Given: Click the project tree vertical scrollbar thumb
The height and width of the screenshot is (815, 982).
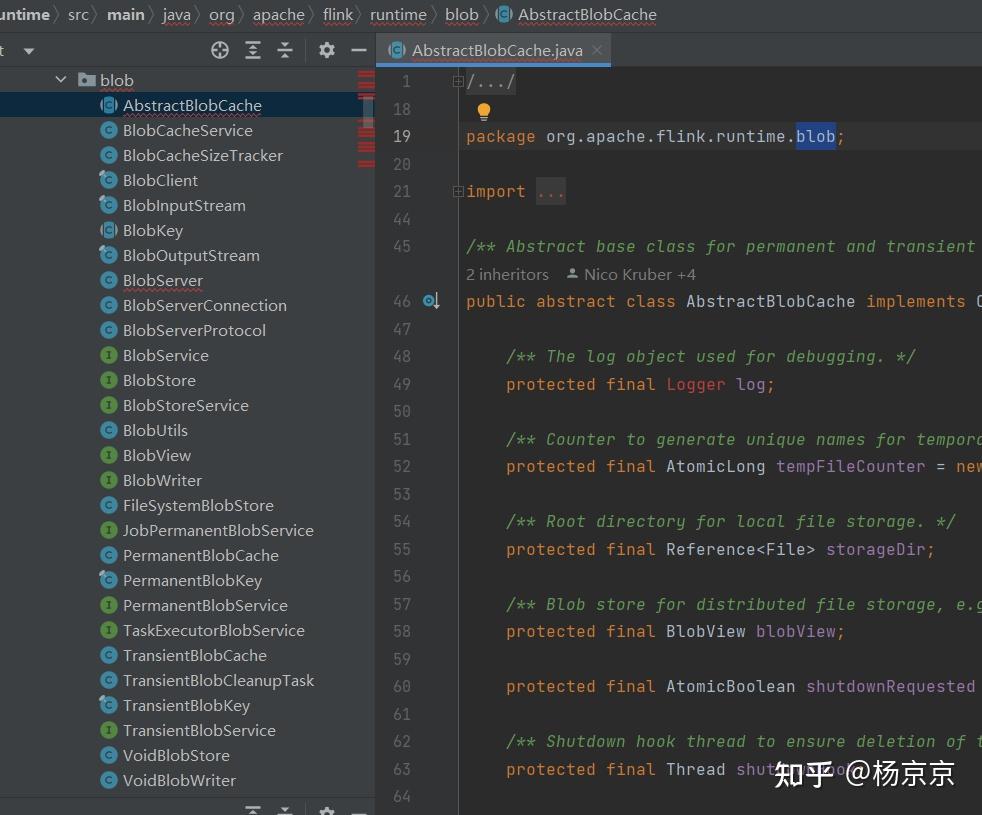Looking at the screenshot, I should [x=368, y=110].
